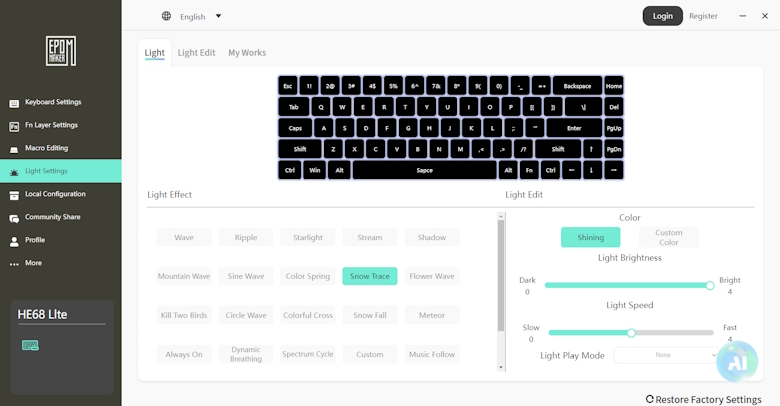Screen dimensions: 780x406
Task: Click the Fn Layer Settings sidebar icon
Action: 14,126
